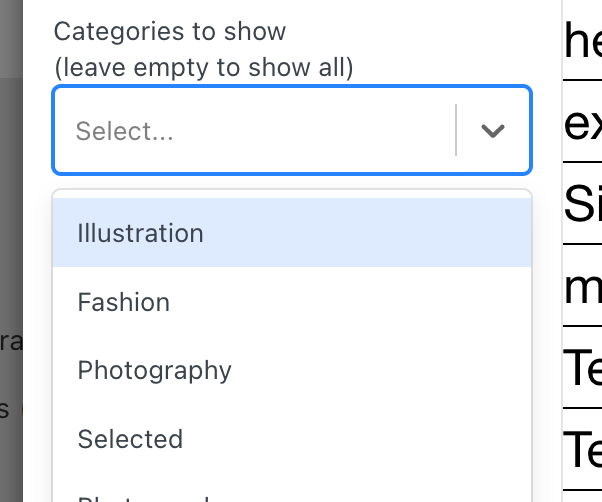Click the cut-off option below Selected
This screenshot has height=502, width=602.
[150, 496]
